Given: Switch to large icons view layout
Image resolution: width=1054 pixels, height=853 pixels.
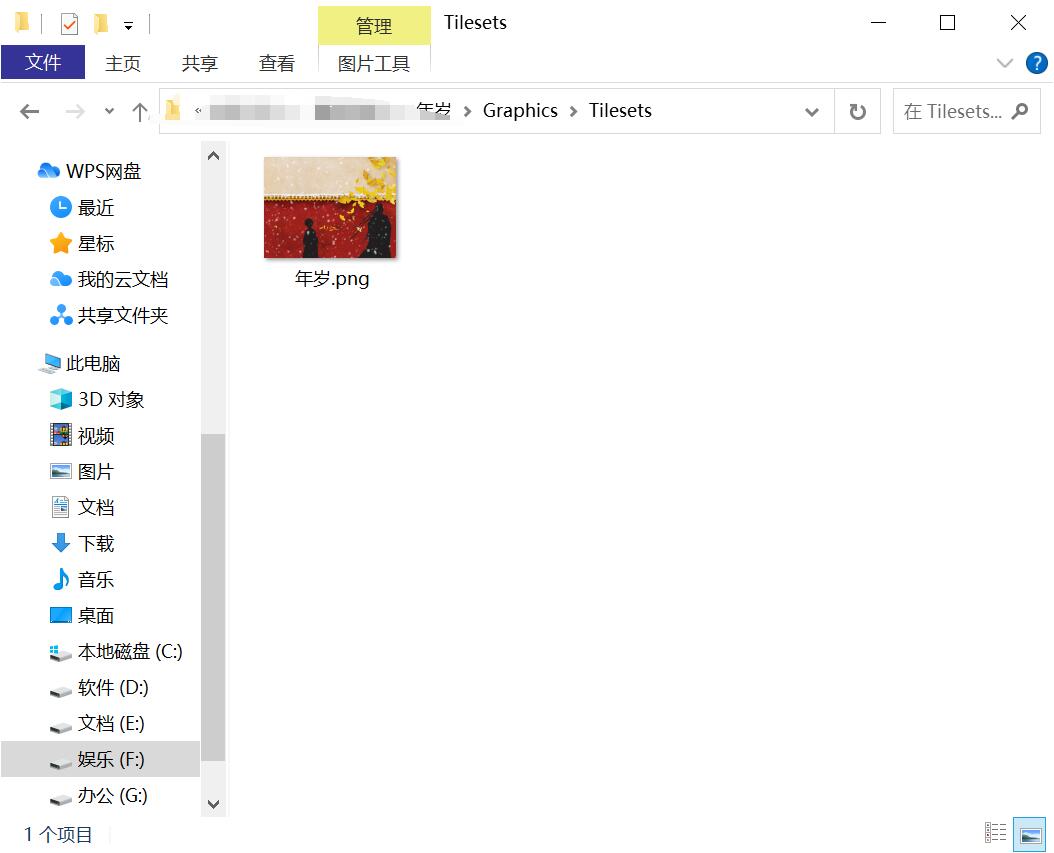Looking at the screenshot, I should [1030, 834].
